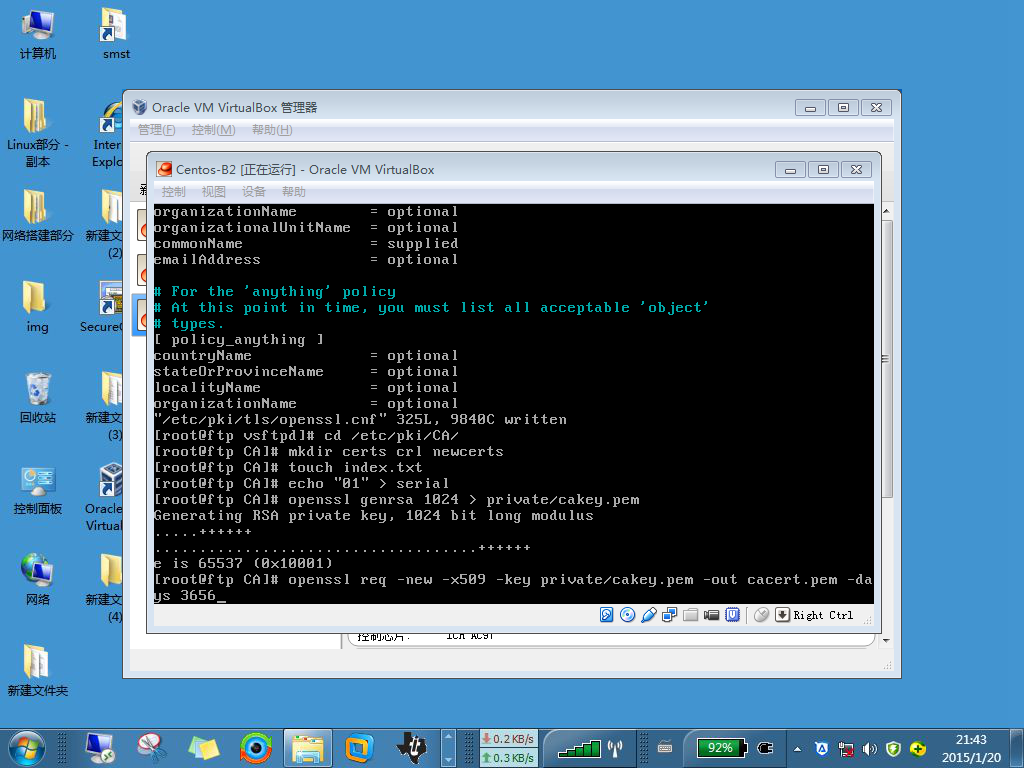Show hidden tray icons arrow
1024x768 pixels.
(797, 749)
